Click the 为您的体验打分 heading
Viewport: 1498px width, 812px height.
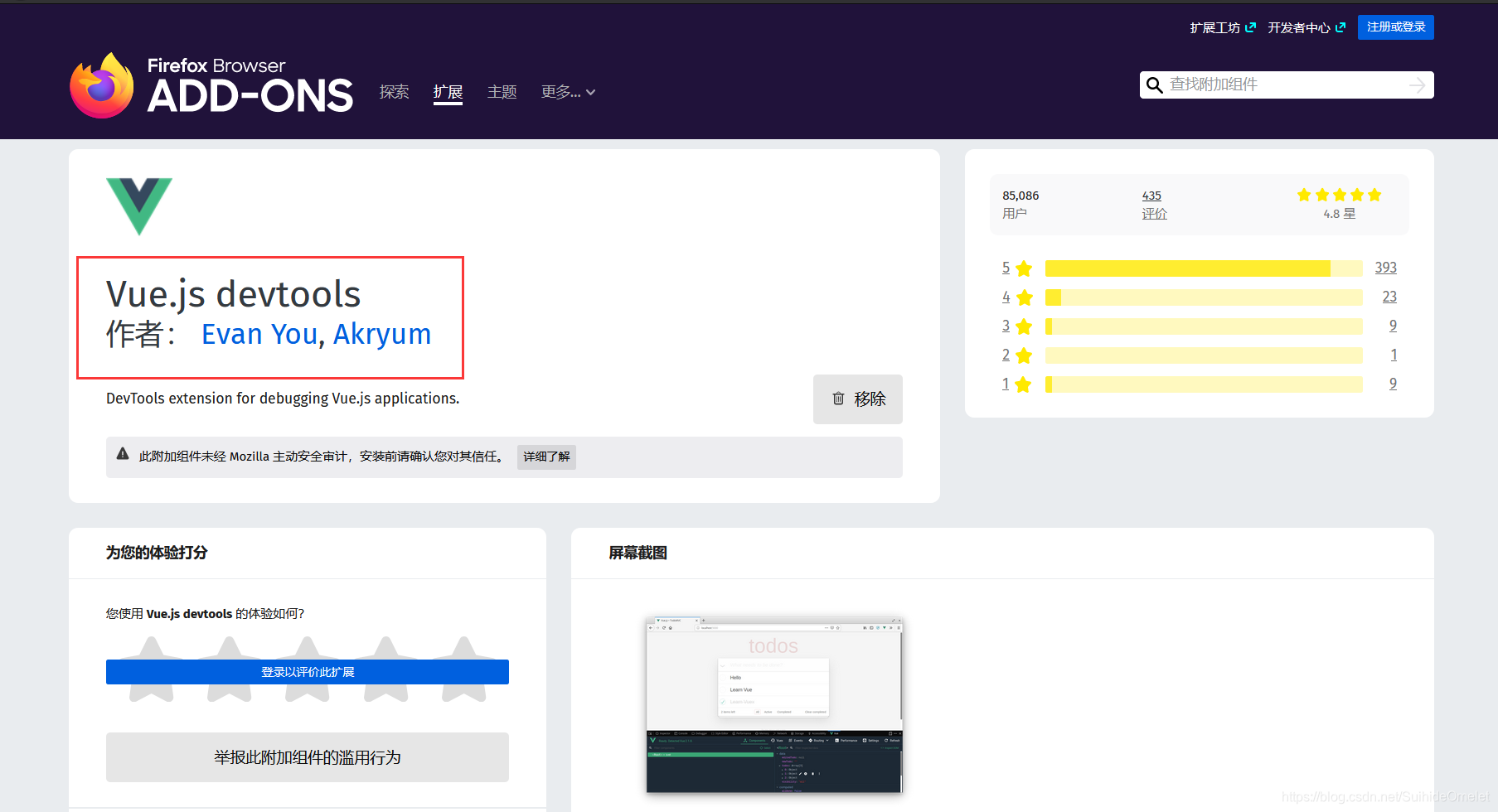(x=157, y=553)
